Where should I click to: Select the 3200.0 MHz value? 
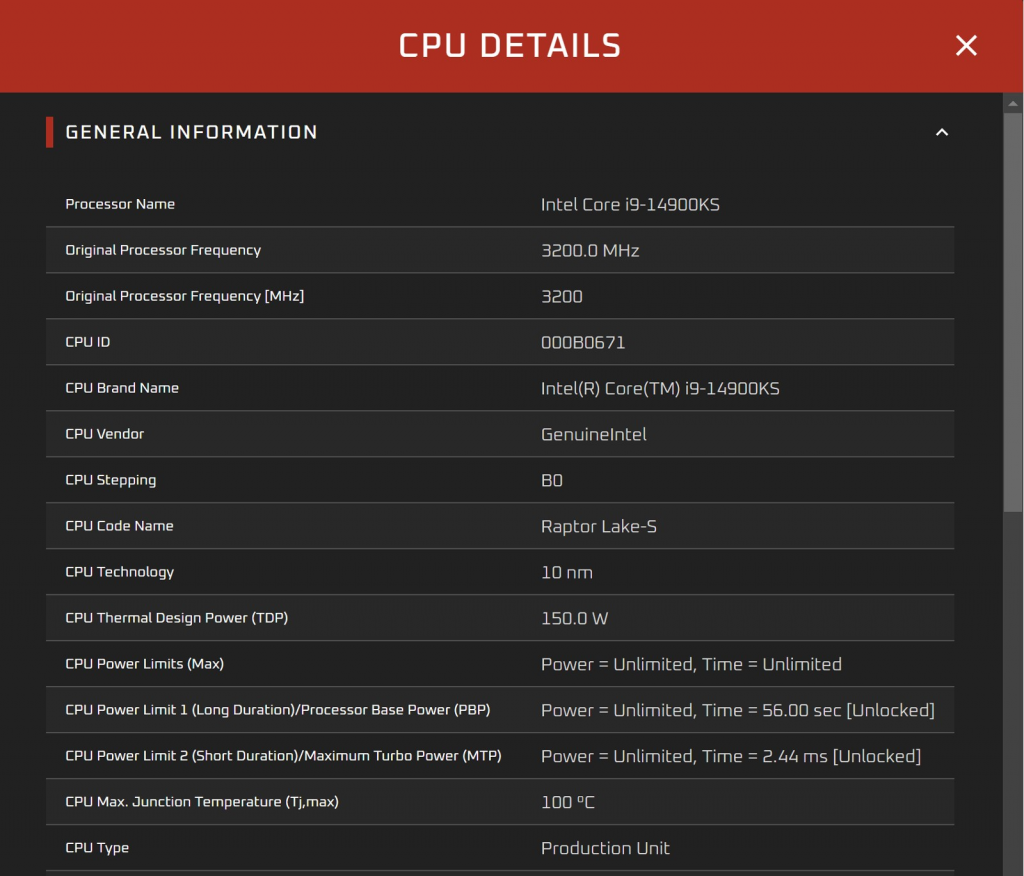click(590, 251)
